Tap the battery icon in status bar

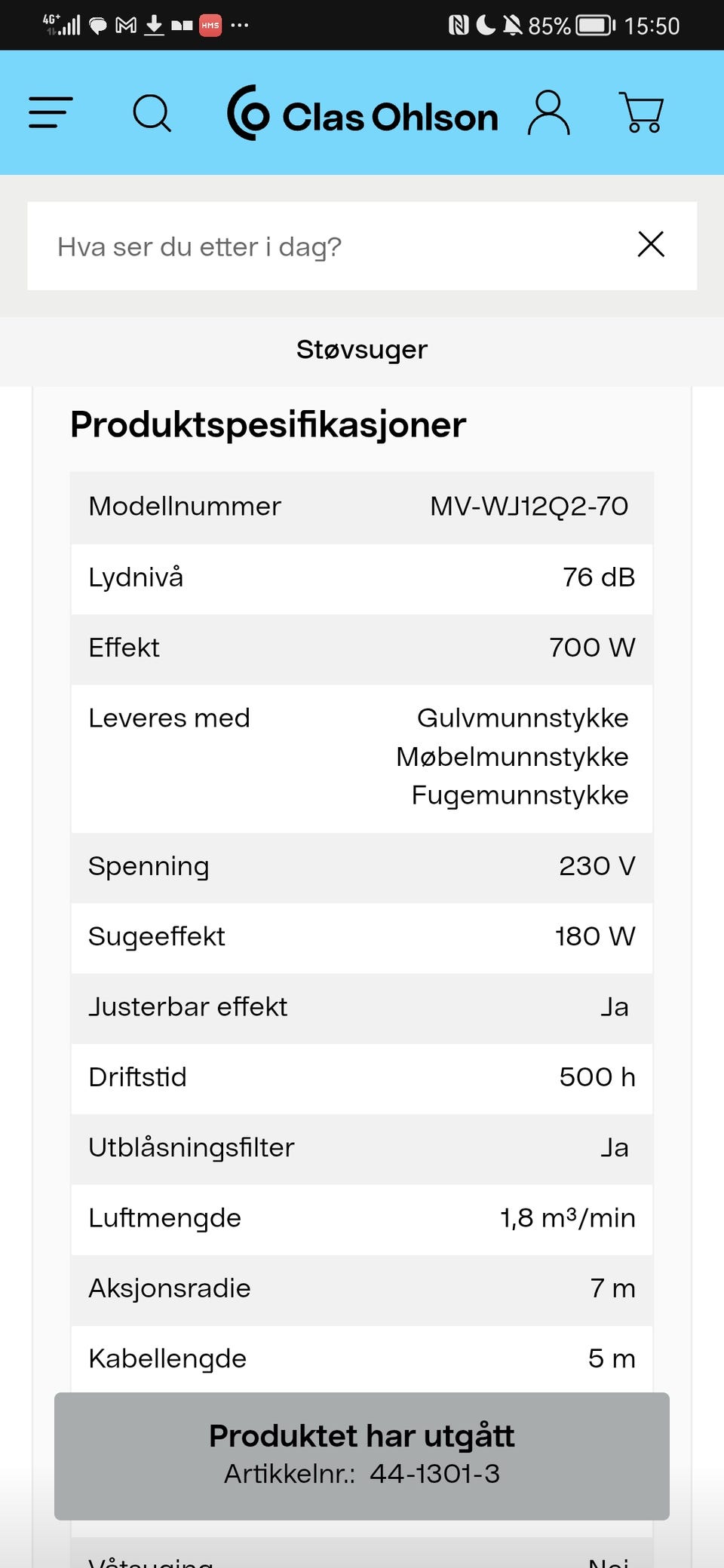[596, 26]
